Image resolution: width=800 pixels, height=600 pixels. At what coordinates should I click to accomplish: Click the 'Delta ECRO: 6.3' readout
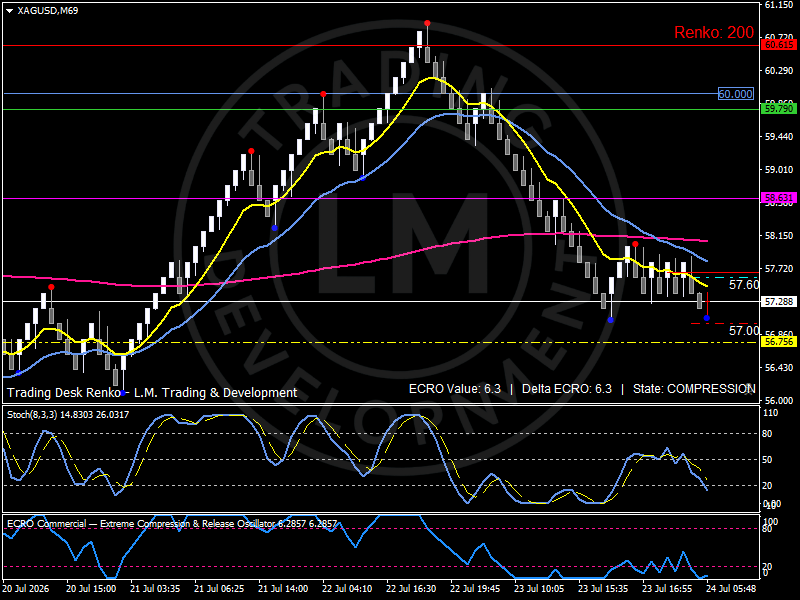(566, 389)
